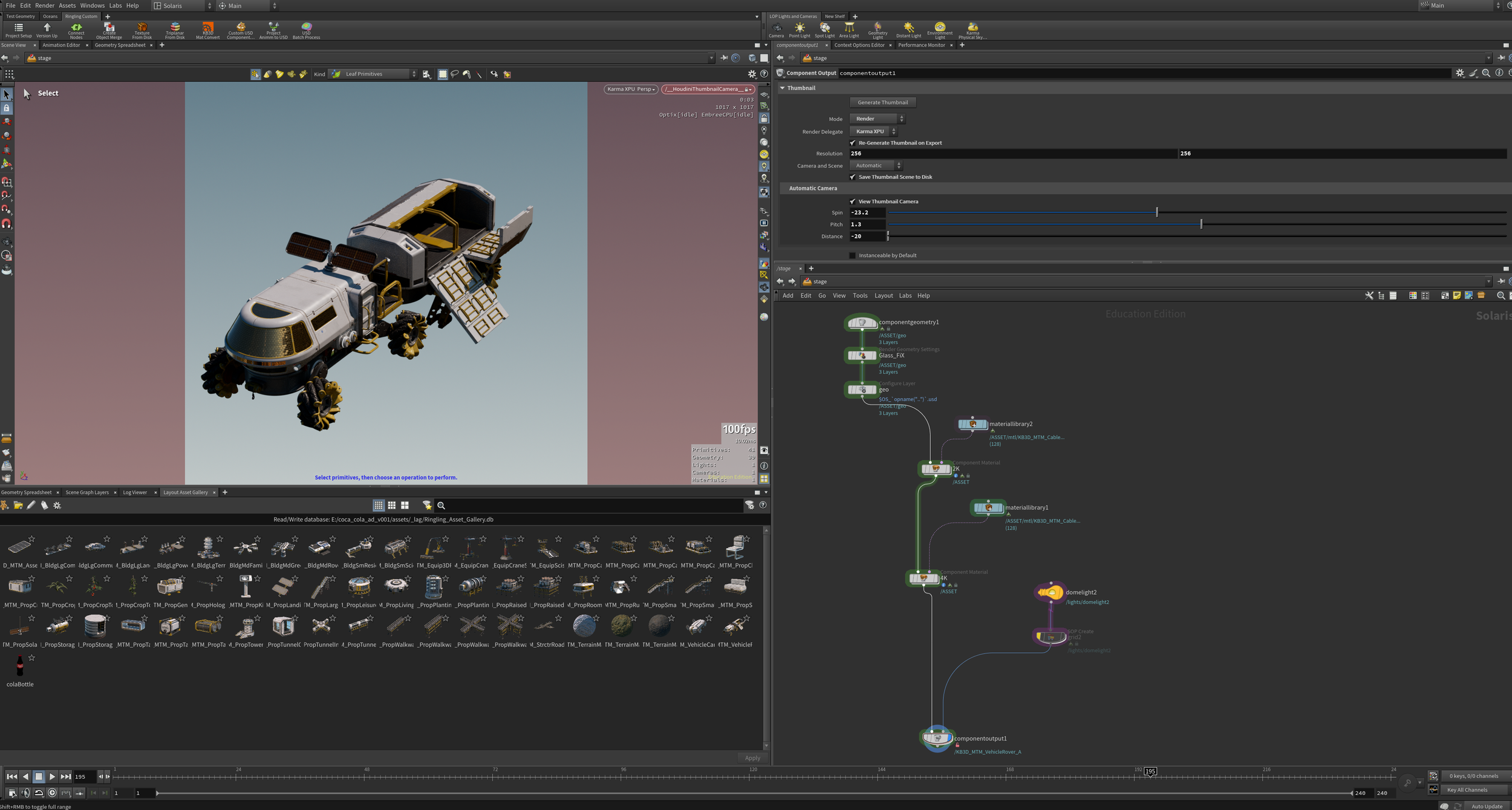Open the Render Delegate Karma XPU dropdown
This screenshot has width=1512, height=810.
873,131
